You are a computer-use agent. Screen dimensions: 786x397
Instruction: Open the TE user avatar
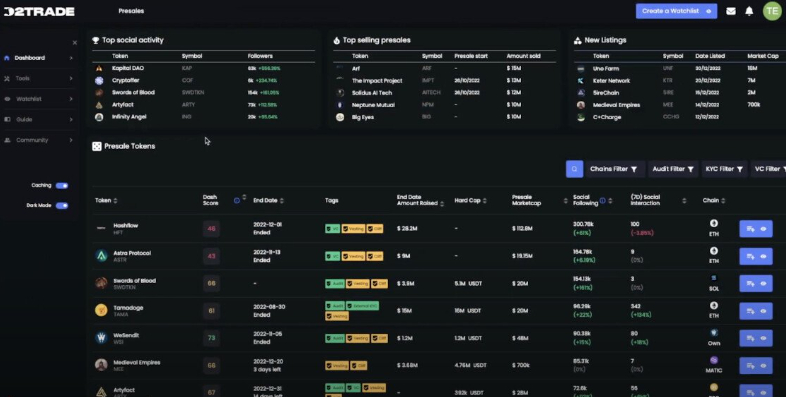(x=772, y=11)
